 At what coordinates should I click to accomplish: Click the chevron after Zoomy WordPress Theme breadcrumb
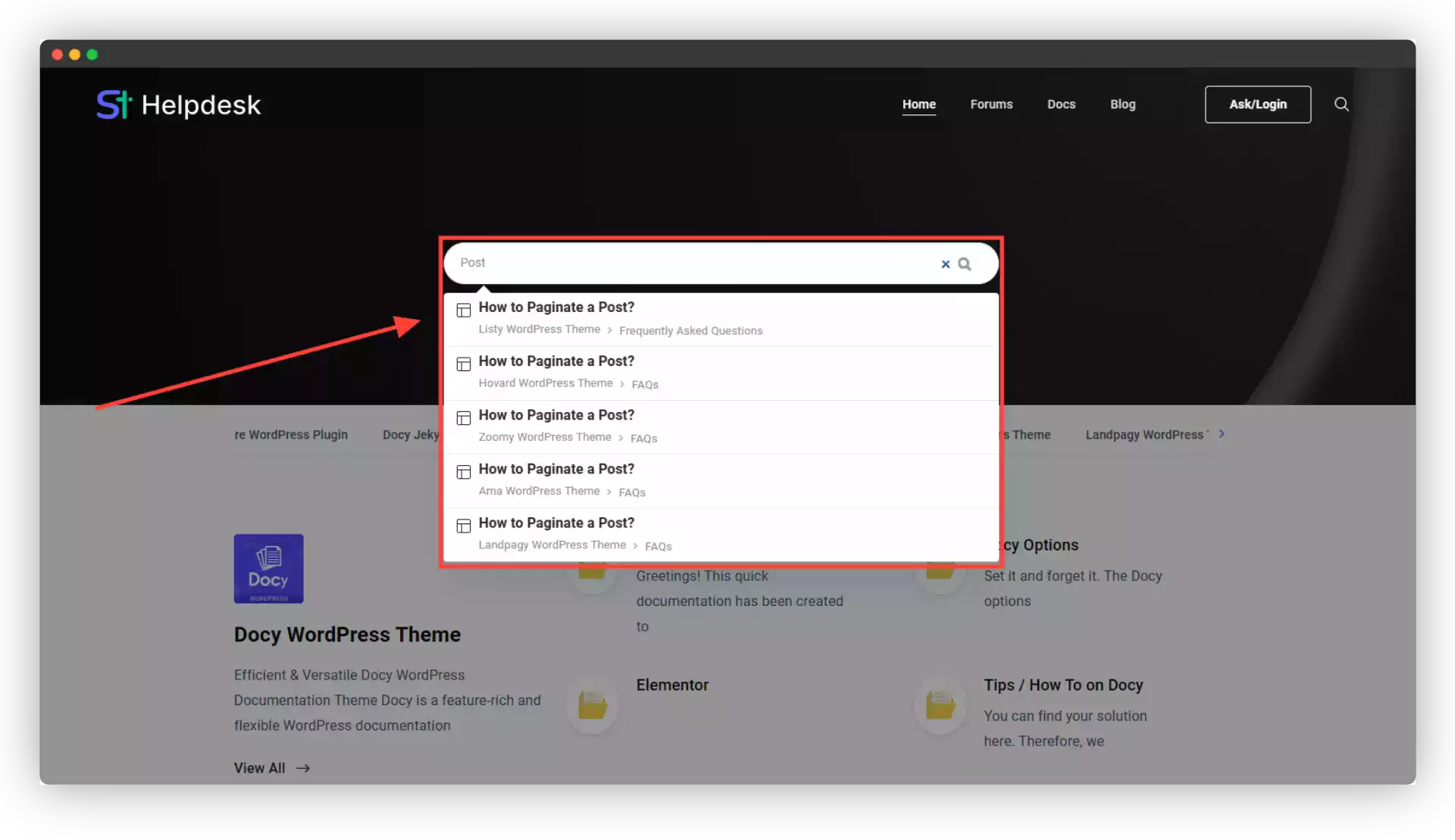pyautogui.click(x=621, y=437)
